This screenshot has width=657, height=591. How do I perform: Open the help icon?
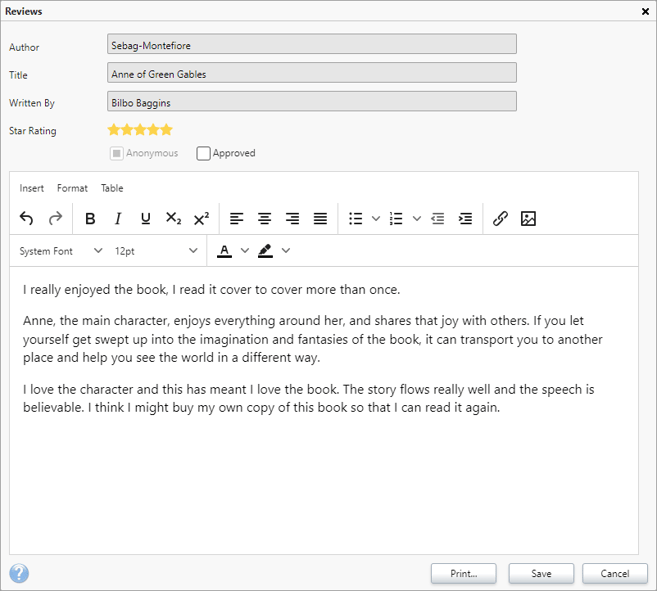pyautogui.click(x=19, y=573)
